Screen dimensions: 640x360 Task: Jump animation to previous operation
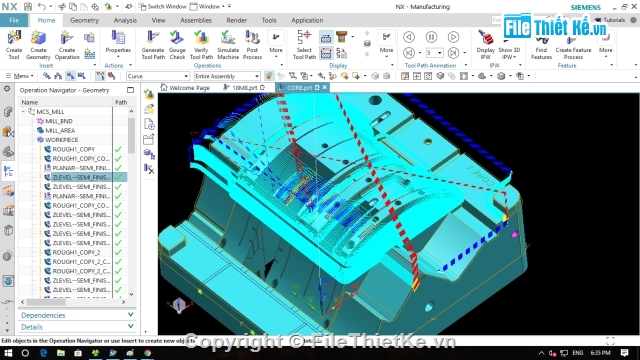pos(409,53)
